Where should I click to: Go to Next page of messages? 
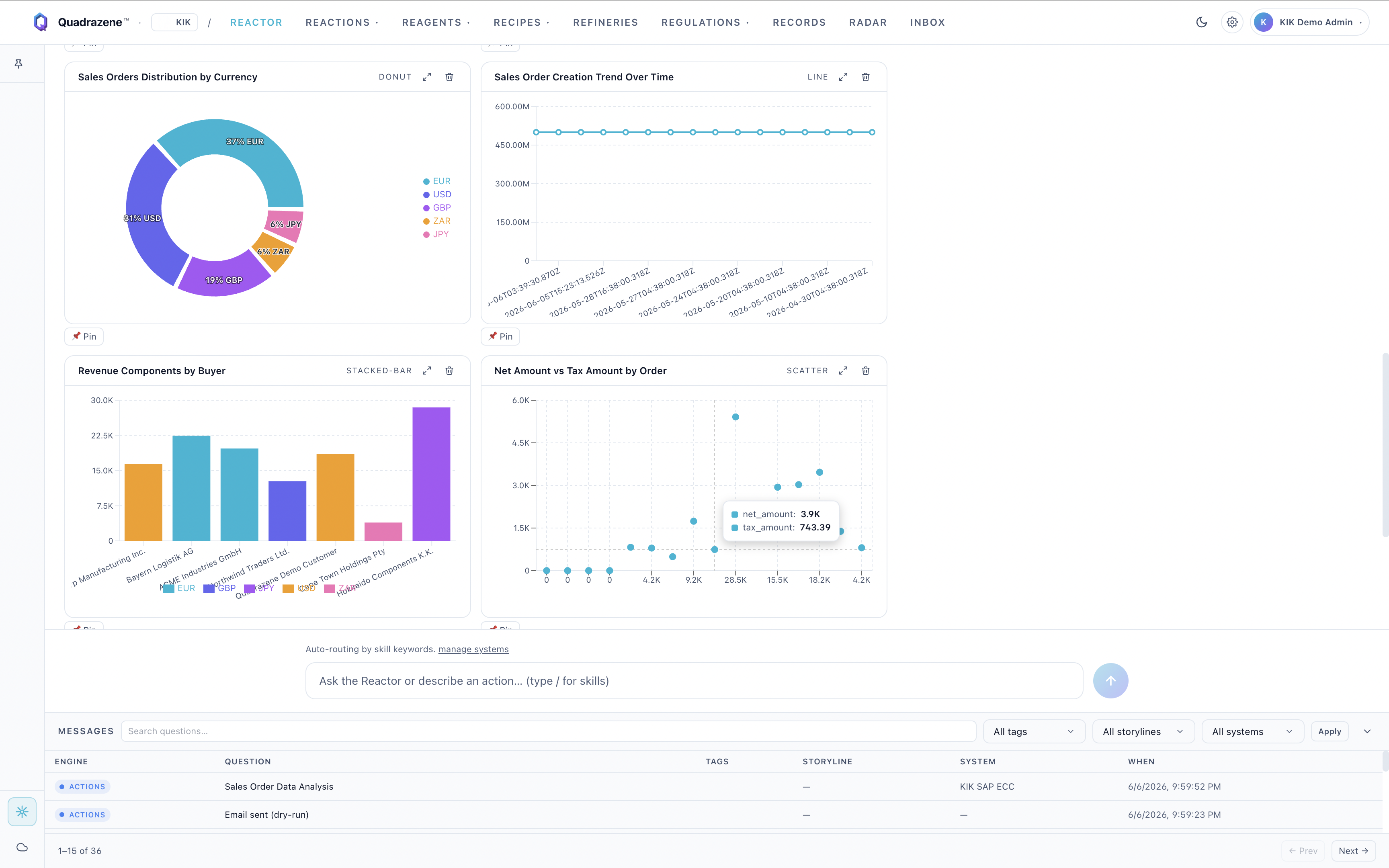pyautogui.click(x=1353, y=851)
